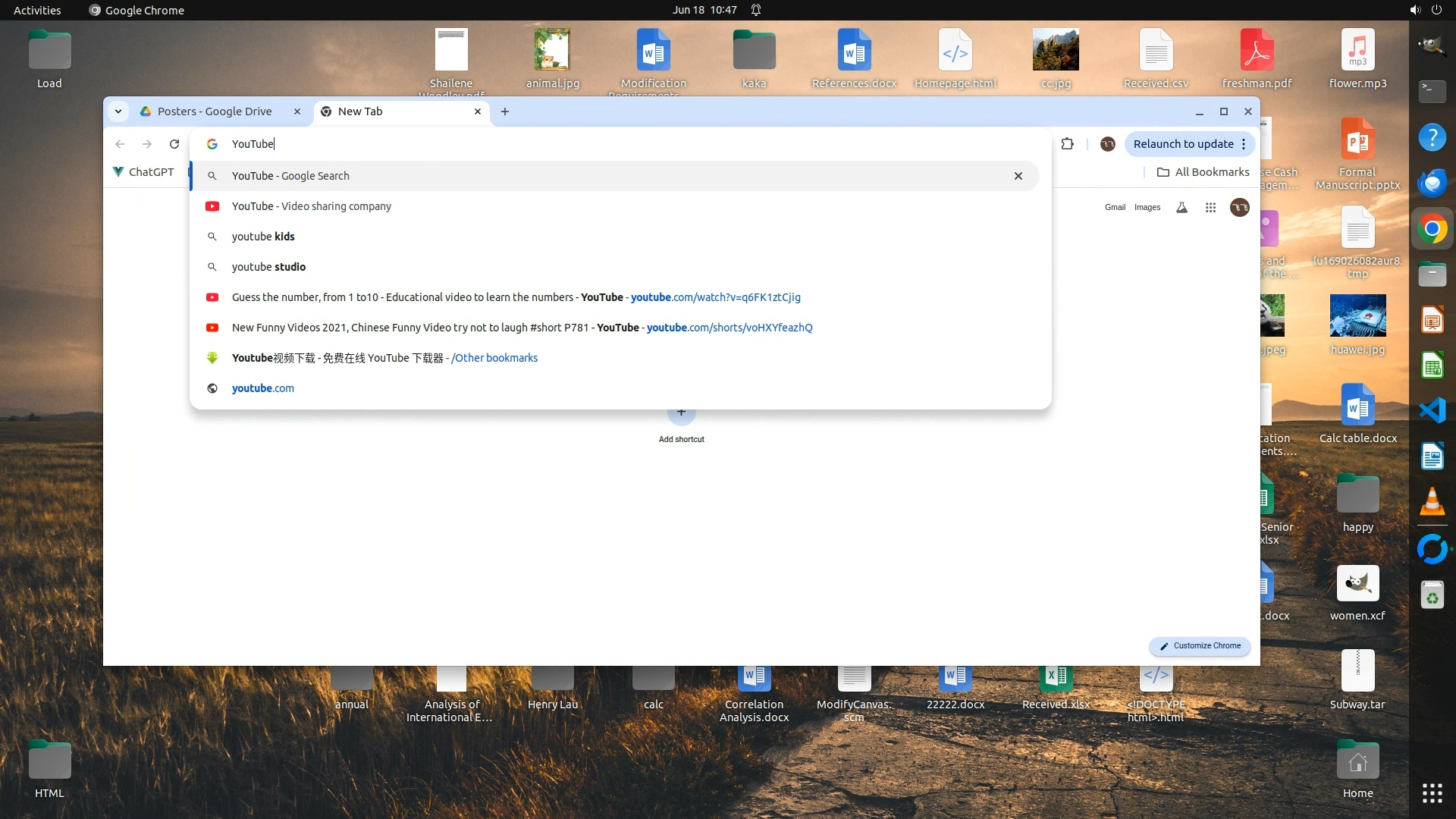Screen dimensions: 1456x819
Task: Open Visual Studio Code from the dock
Action: 1432,410
